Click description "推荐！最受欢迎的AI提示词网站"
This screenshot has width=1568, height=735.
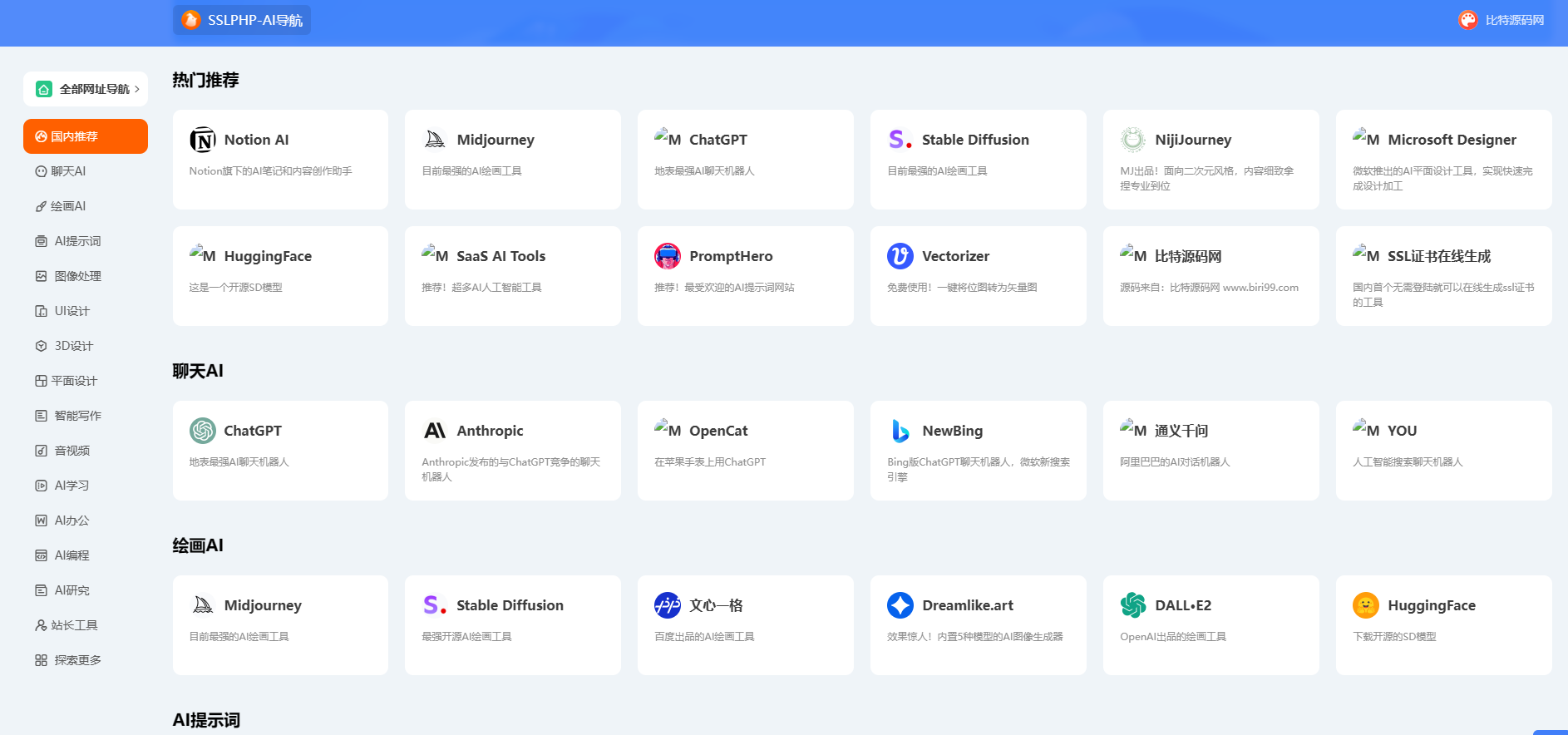point(724,288)
